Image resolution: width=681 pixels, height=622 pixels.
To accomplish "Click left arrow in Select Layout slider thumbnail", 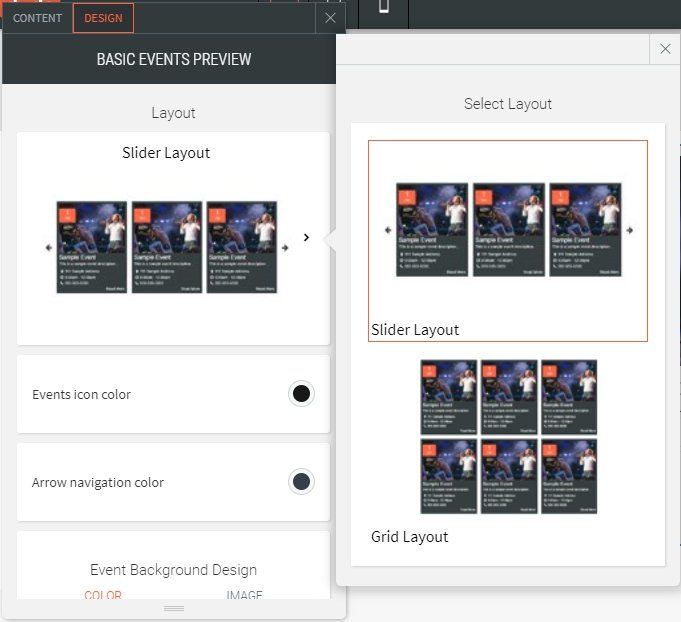I will 388,230.
